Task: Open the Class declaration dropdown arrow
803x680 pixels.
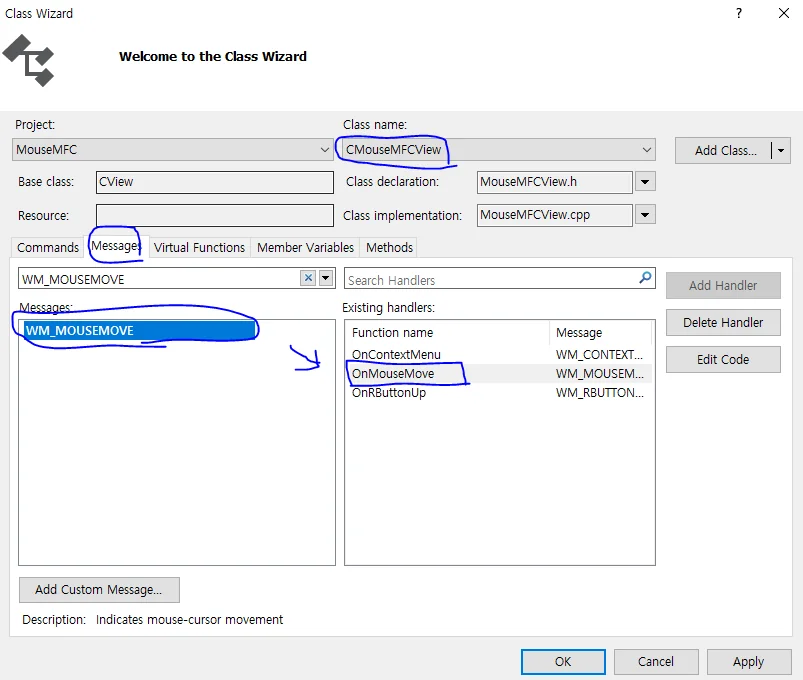Action: pos(645,182)
